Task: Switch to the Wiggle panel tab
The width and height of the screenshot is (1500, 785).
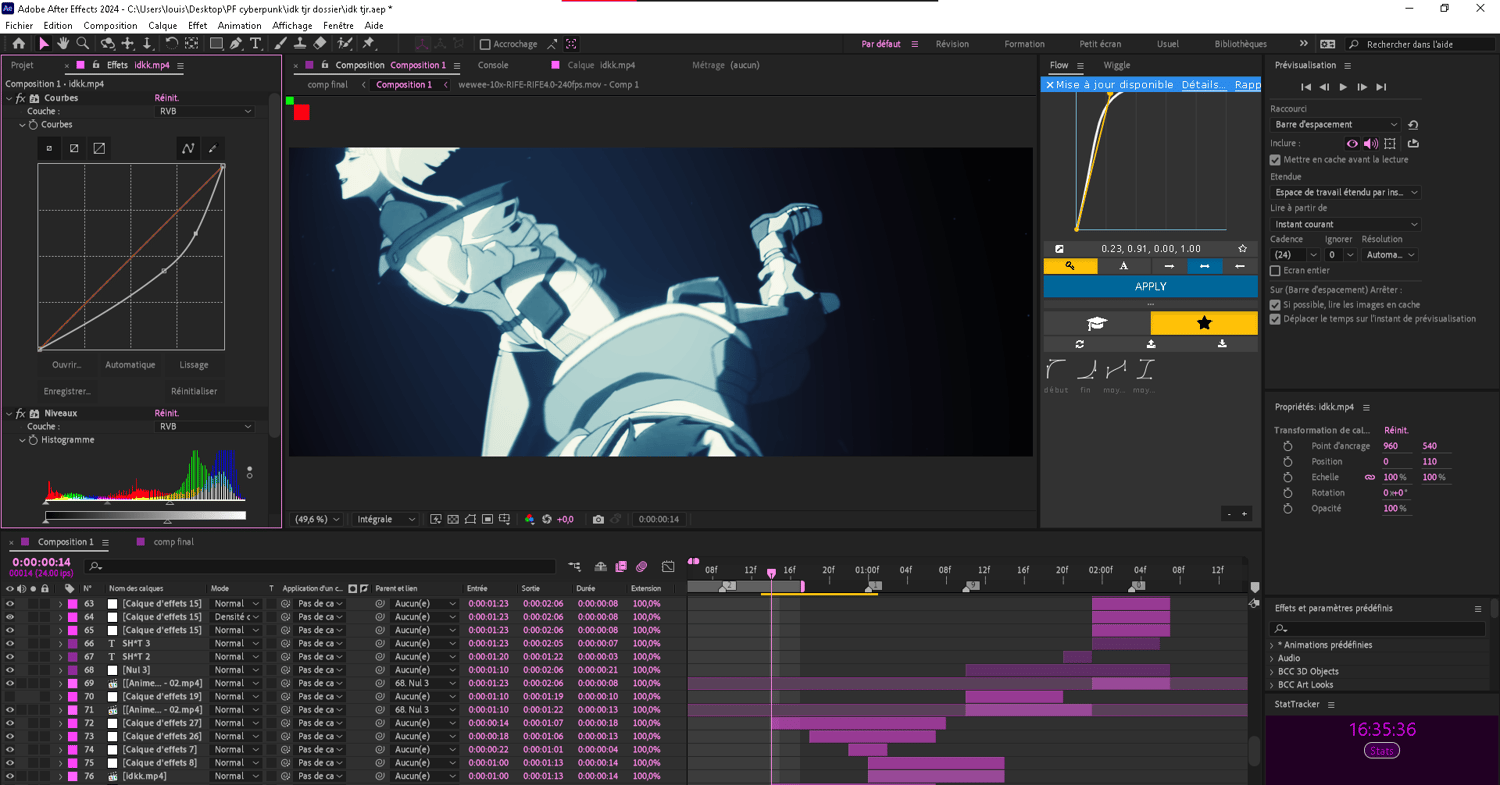Action: 1117,65
